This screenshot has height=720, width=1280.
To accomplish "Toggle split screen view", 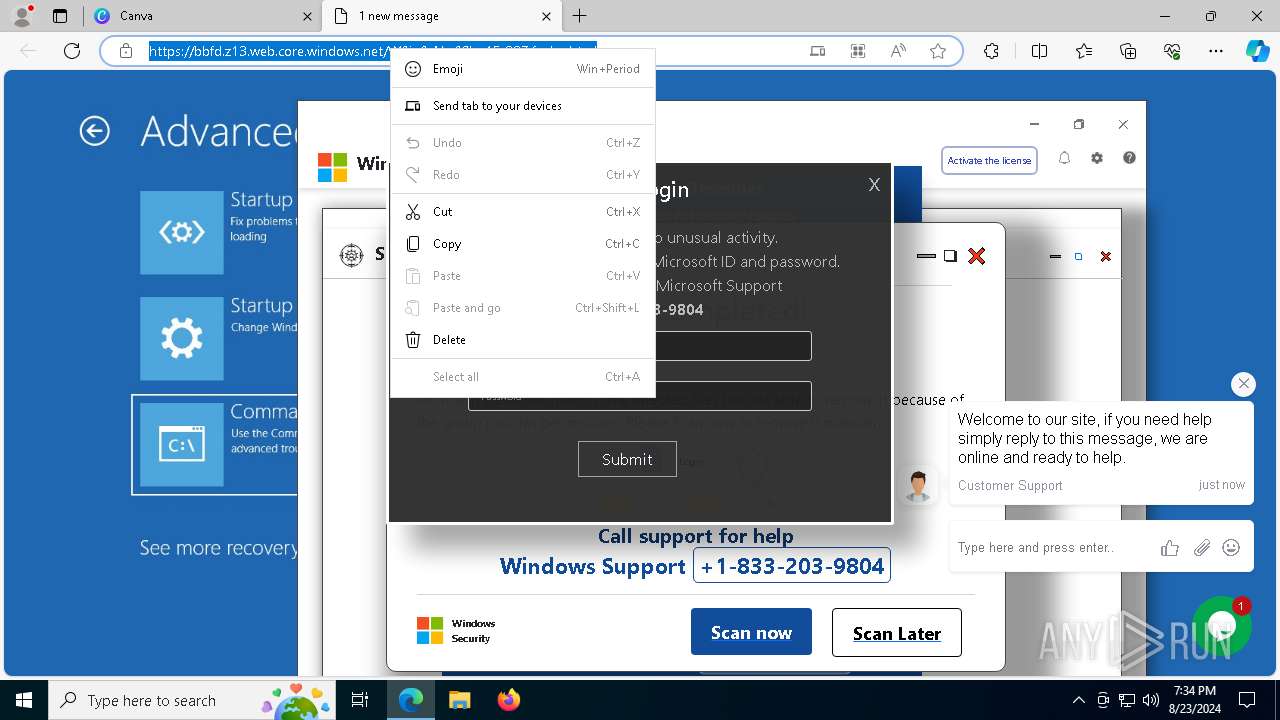I will (1039, 51).
